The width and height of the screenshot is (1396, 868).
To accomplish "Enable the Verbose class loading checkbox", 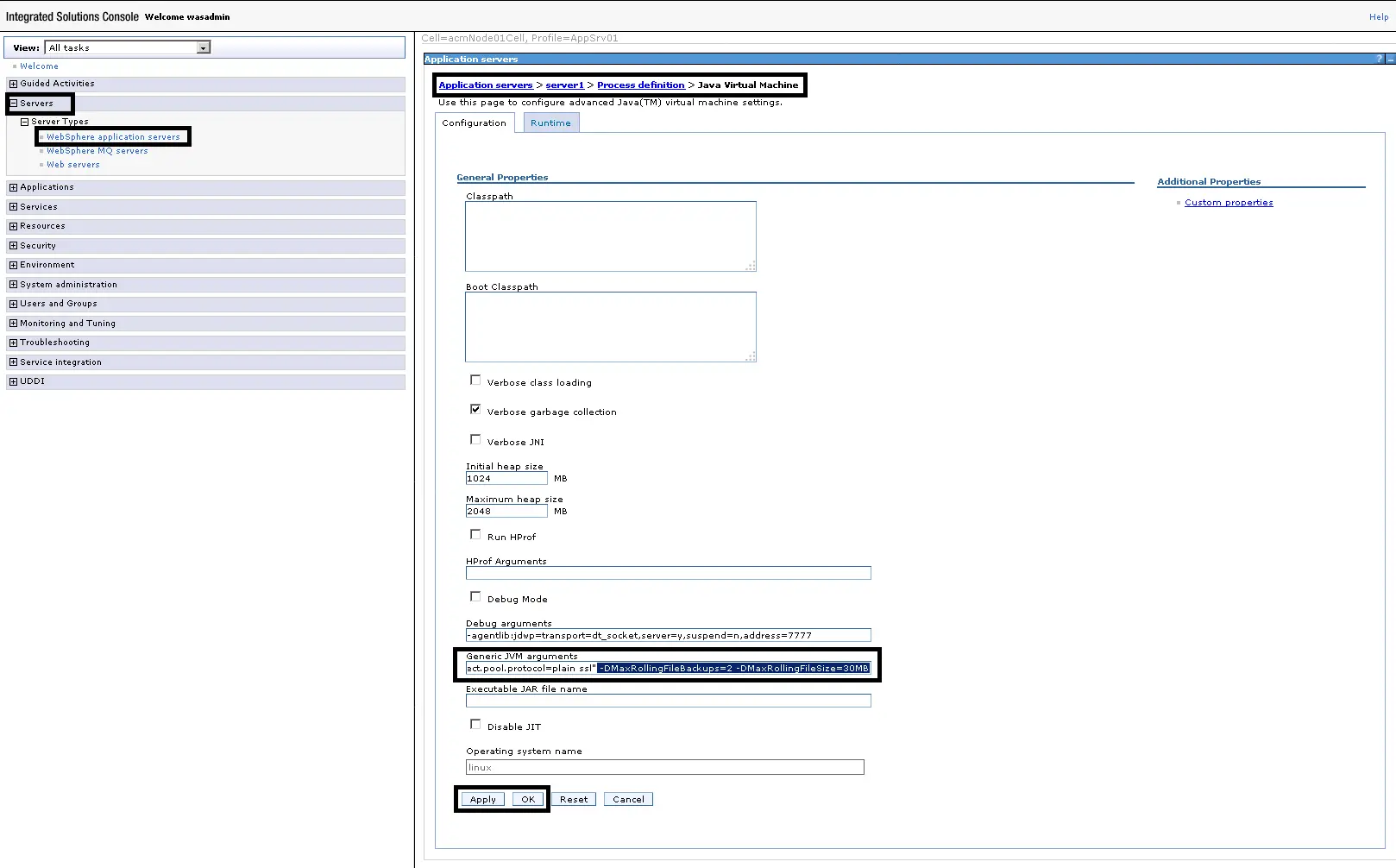I will (475, 380).
